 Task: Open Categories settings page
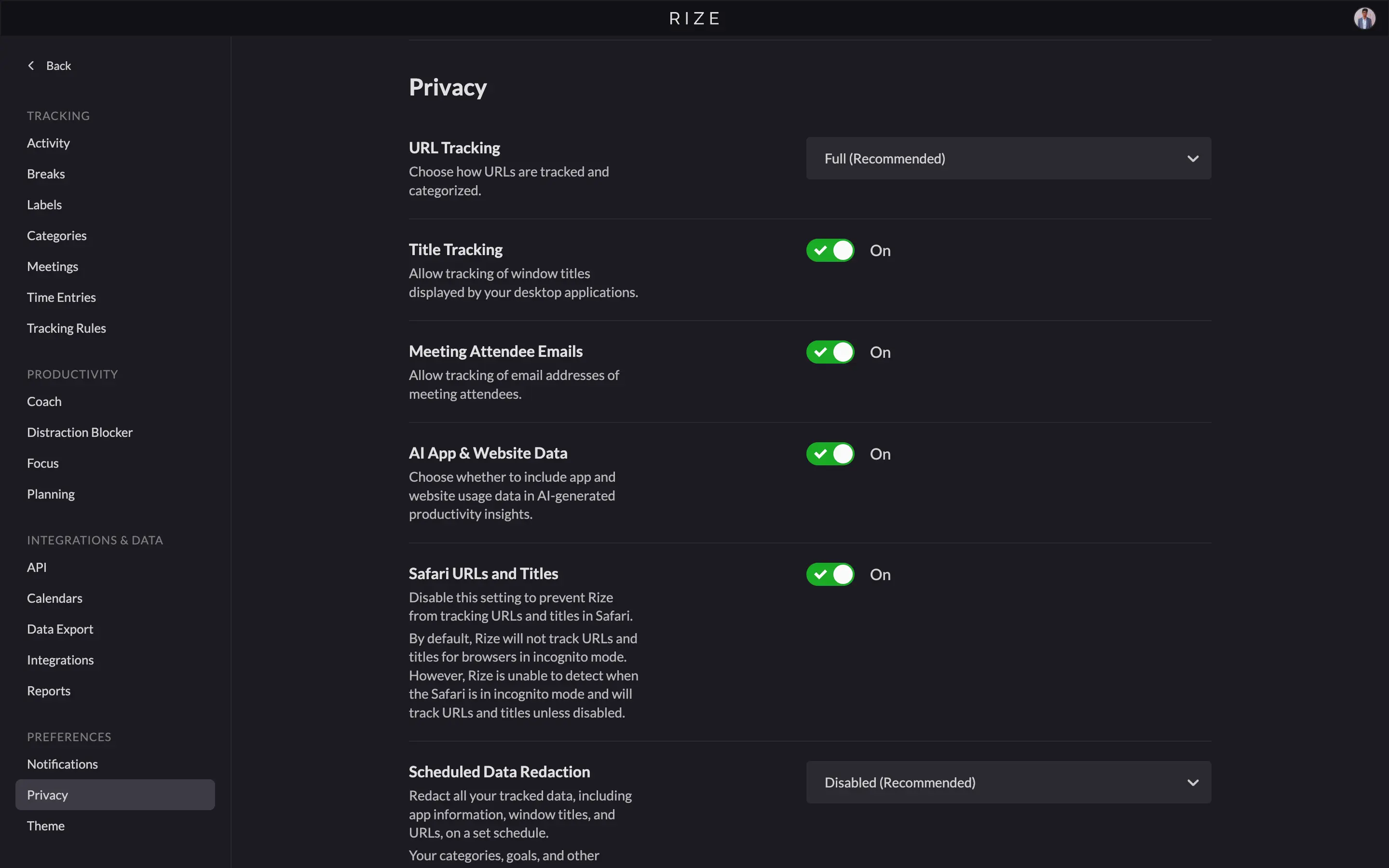tap(57, 235)
